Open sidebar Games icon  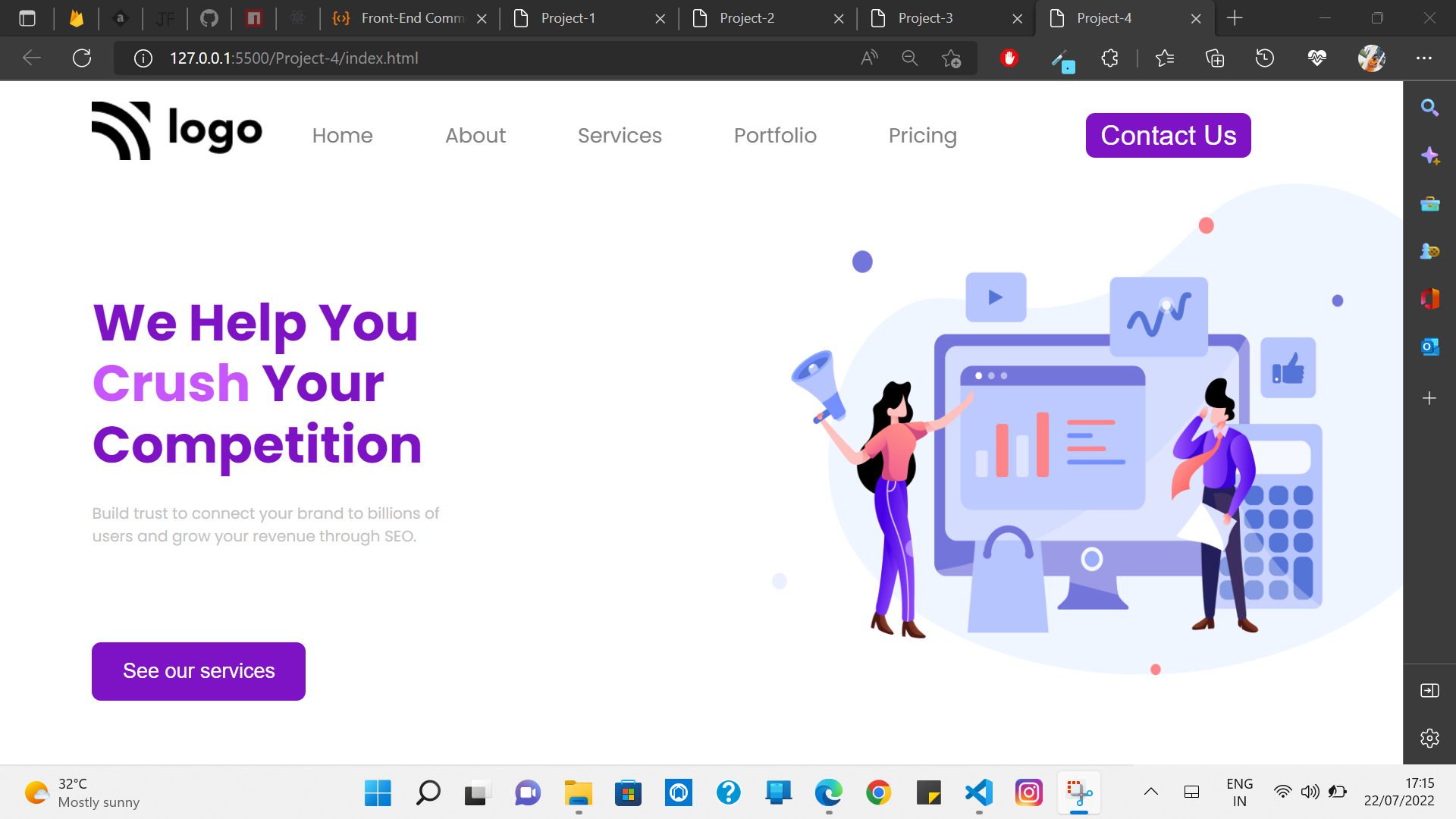1429,251
